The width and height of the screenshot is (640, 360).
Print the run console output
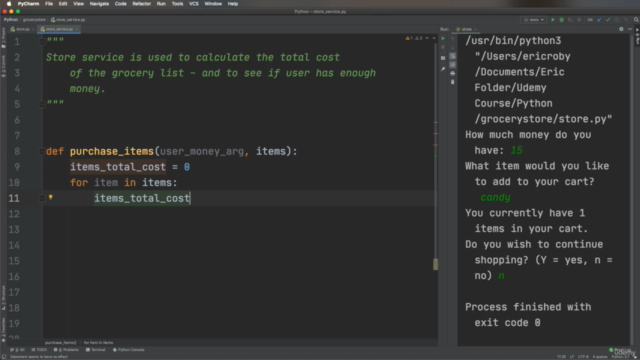(452, 73)
